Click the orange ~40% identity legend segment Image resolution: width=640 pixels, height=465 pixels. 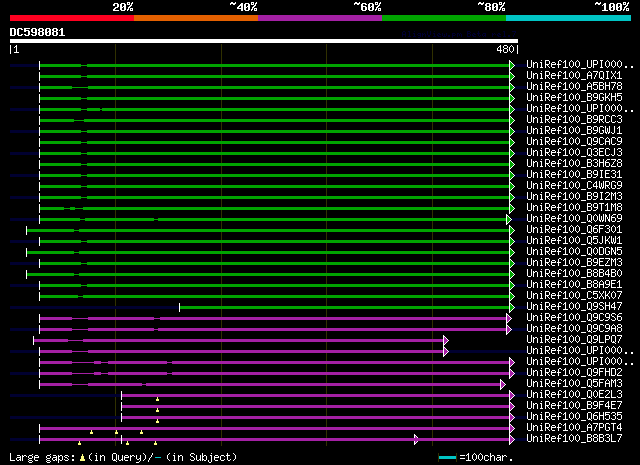click(x=196, y=18)
